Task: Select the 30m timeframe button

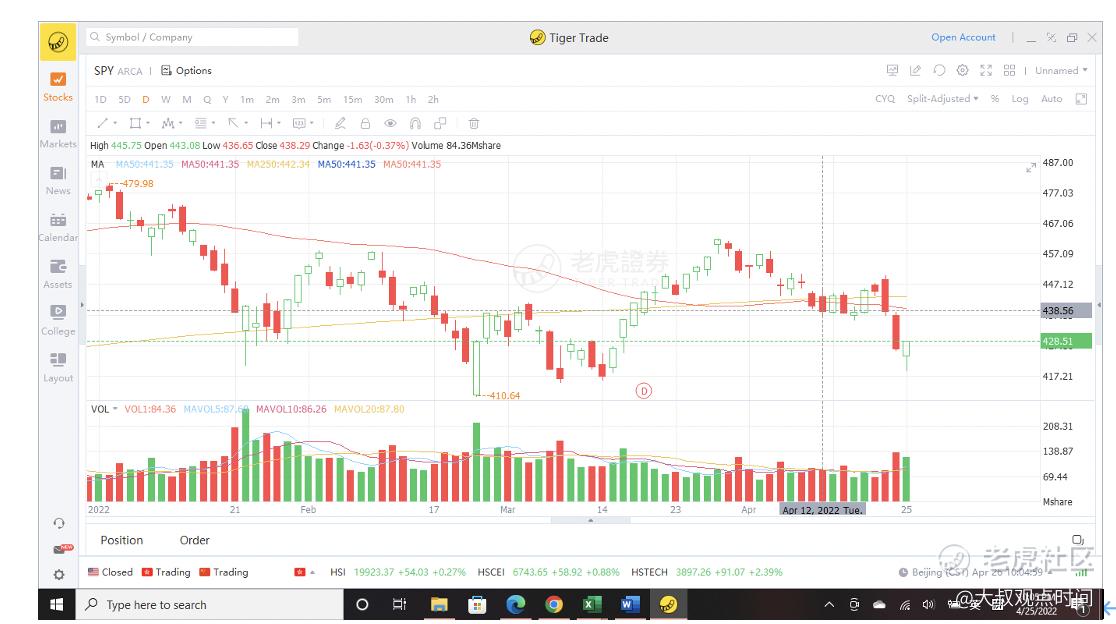Action: pyautogui.click(x=384, y=100)
